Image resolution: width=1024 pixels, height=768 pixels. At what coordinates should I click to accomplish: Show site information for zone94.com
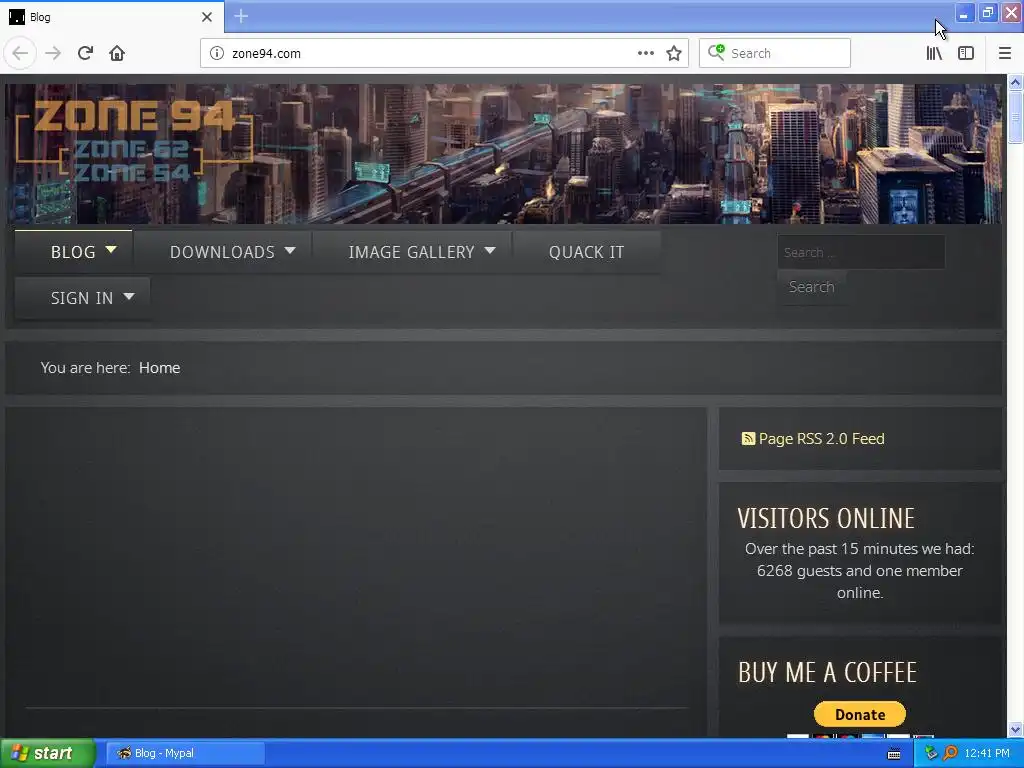pos(217,53)
